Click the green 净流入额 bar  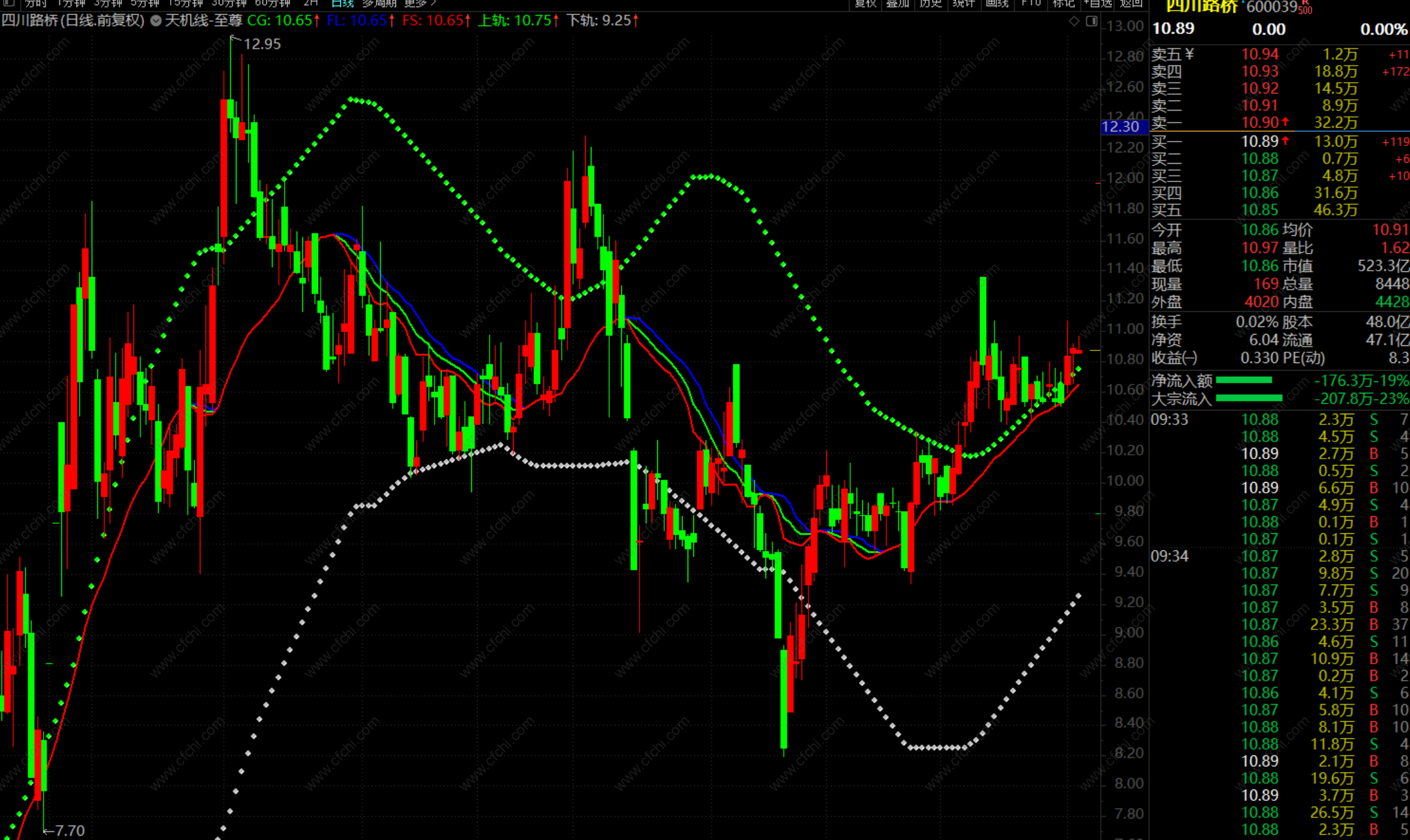pyautogui.click(x=1244, y=380)
